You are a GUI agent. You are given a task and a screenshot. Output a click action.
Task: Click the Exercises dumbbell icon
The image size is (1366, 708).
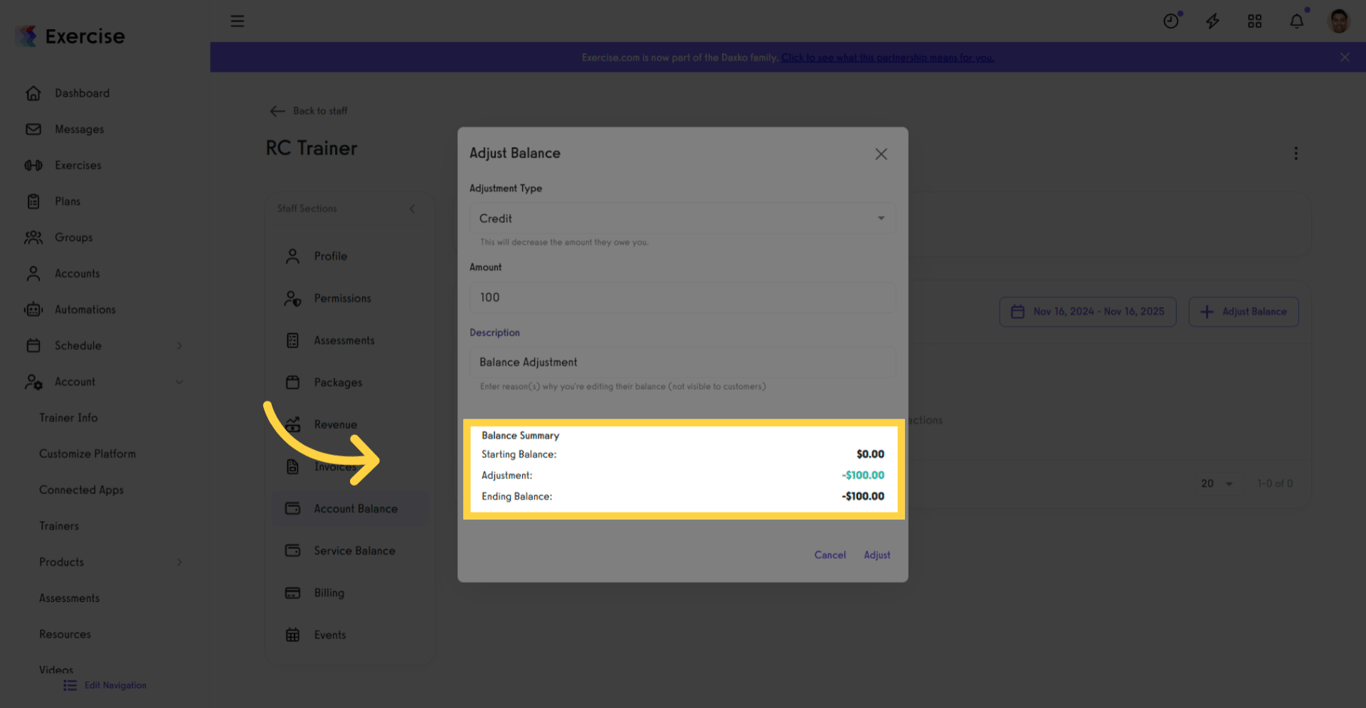[x=32, y=164]
